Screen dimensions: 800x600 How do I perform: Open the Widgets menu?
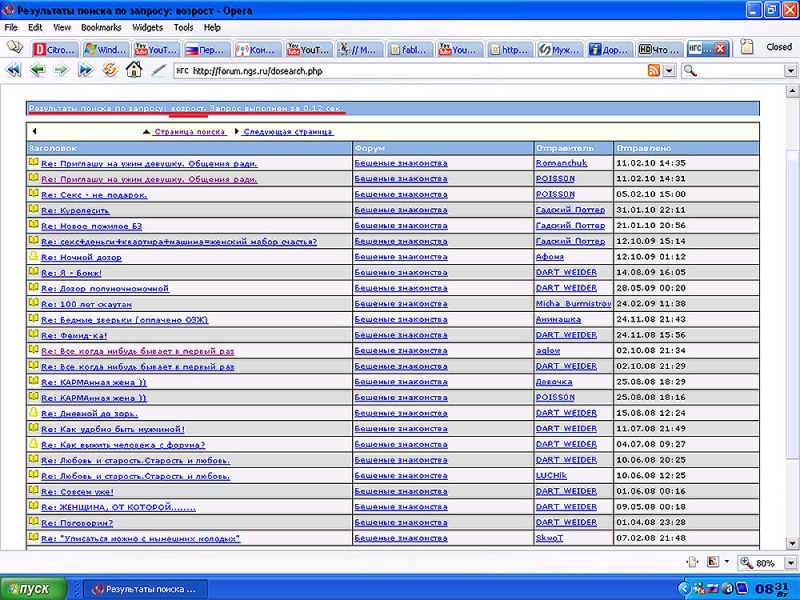coord(147,28)
